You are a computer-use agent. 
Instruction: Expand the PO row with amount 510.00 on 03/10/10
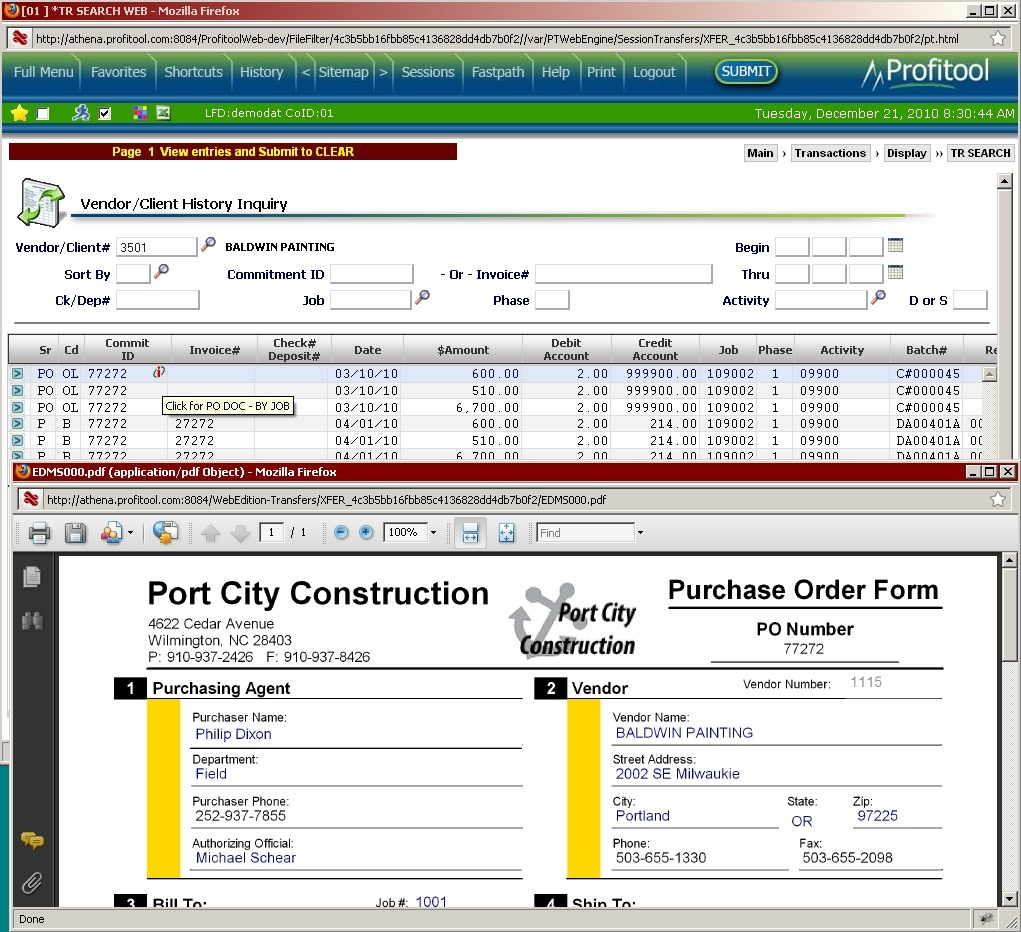pos(18,390)
